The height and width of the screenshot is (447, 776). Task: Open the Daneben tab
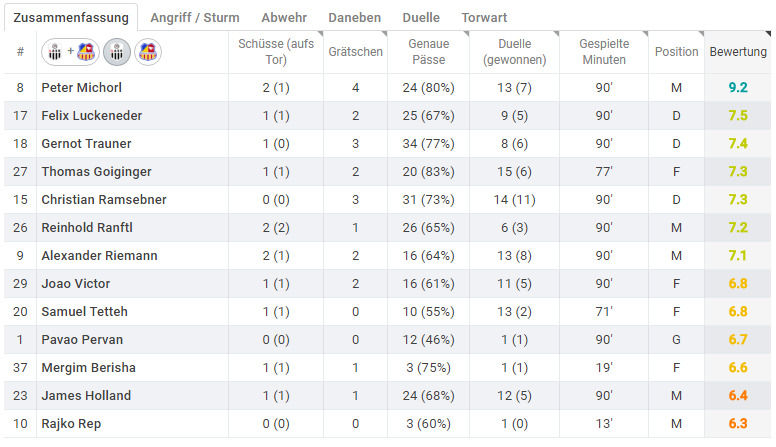pos(354,18)
